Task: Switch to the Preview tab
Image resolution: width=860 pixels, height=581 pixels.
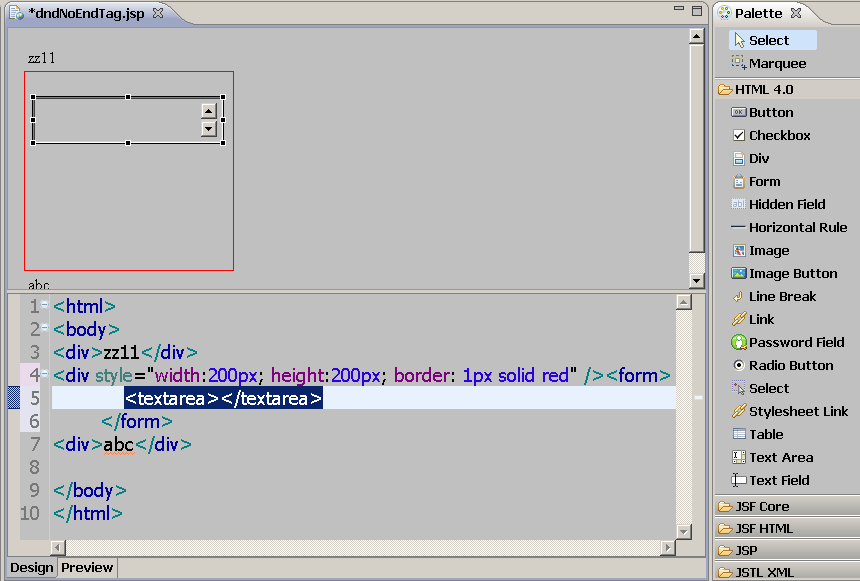Action: tap(87, 568)
